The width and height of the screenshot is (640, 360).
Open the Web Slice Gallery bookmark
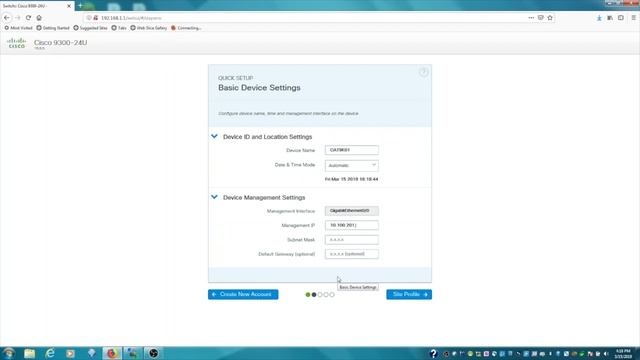[149, 28]
